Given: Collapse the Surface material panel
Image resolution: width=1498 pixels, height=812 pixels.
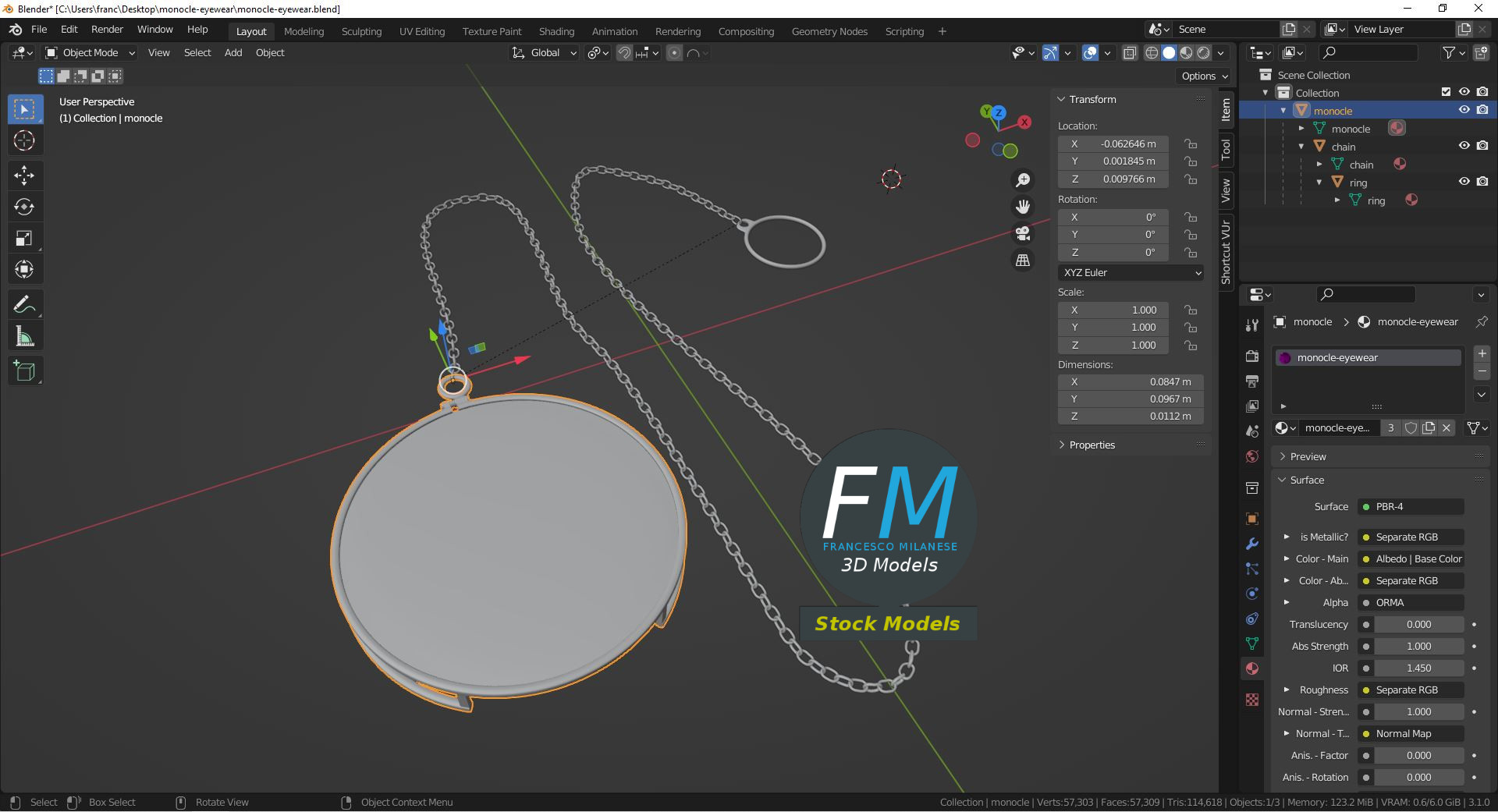Looking at the screenshot, I should [1307, 480].
